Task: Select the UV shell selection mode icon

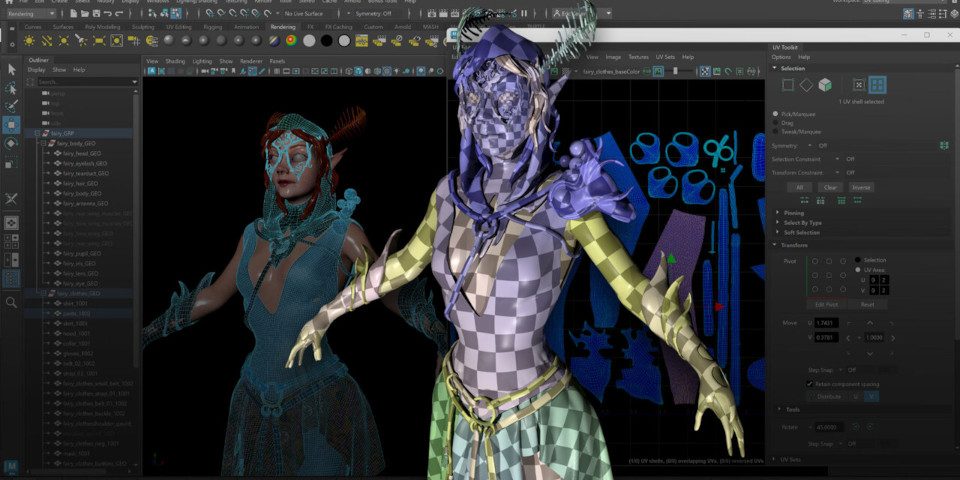Action: [x=877, y=85]
